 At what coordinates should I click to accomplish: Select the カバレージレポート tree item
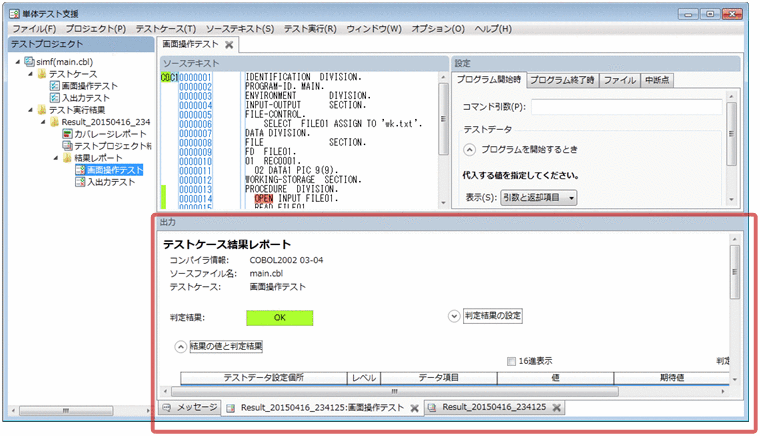110,134
